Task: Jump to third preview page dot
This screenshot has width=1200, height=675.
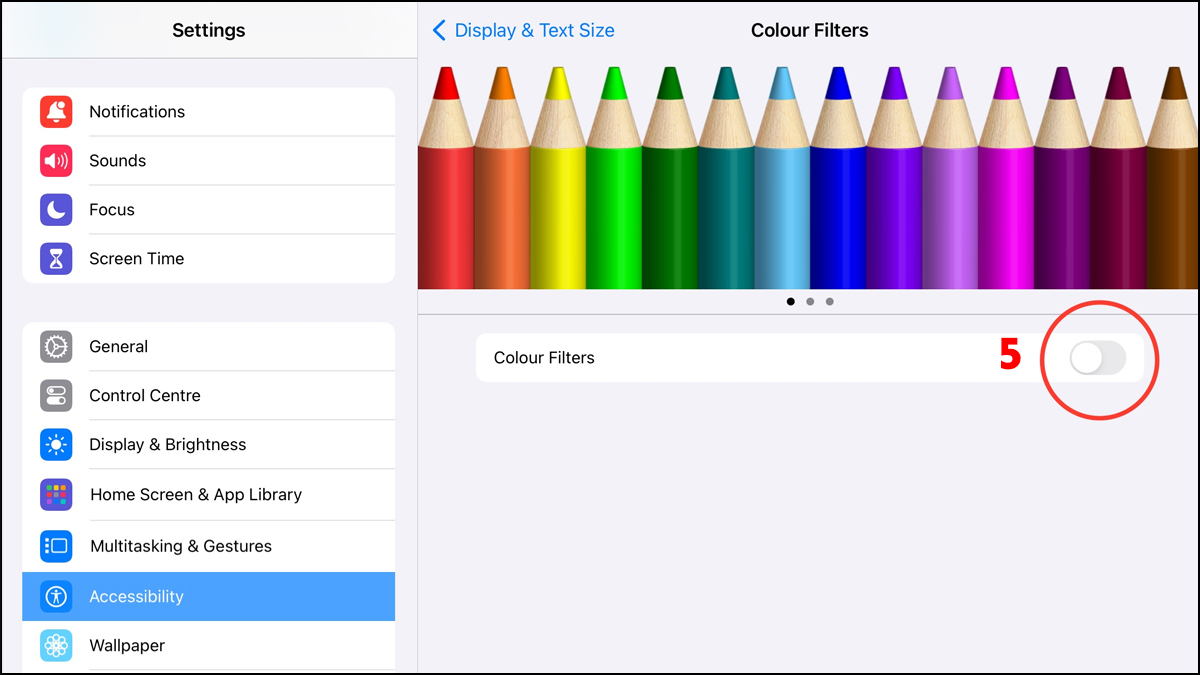Action: [x=830, y=301]
